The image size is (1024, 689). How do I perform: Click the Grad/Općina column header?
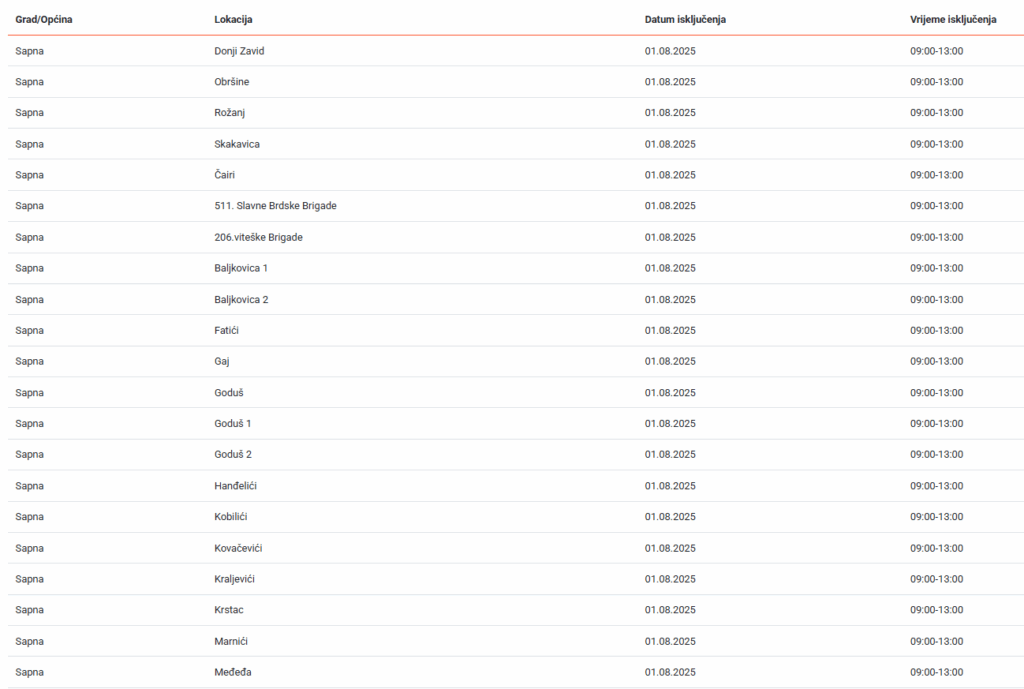43,20
